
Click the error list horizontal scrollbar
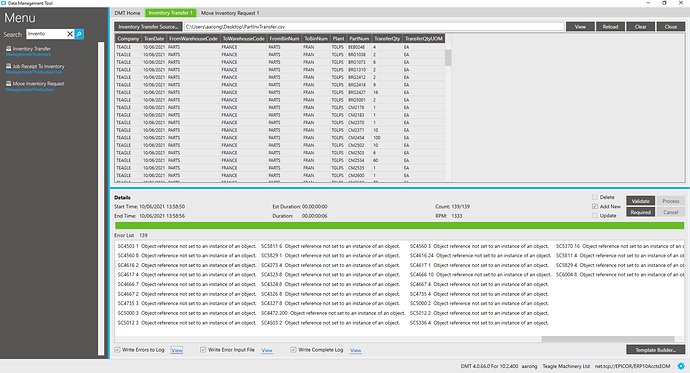click(x=608, y=339)
